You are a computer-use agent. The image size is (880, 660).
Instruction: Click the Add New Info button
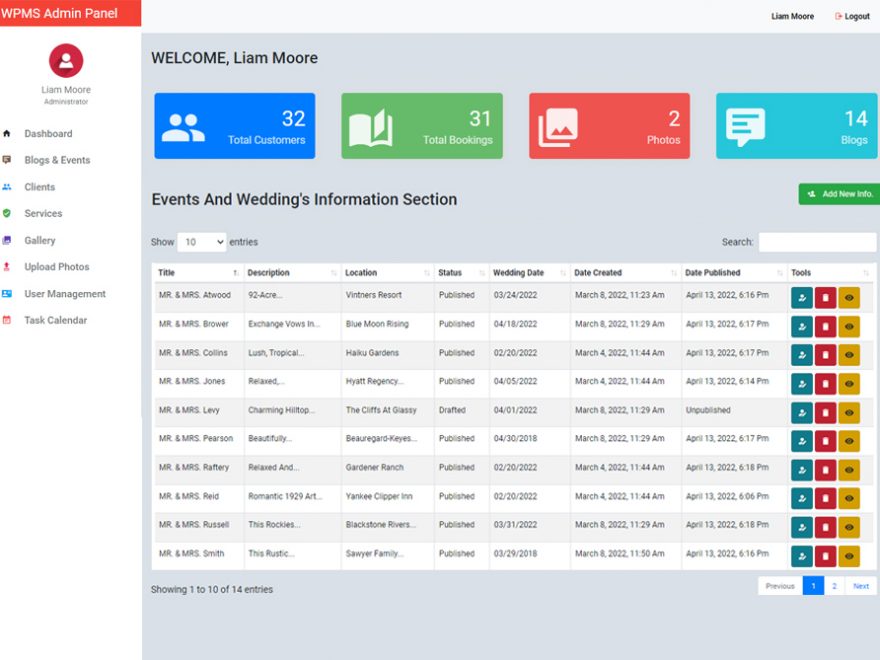click(841, 192)
